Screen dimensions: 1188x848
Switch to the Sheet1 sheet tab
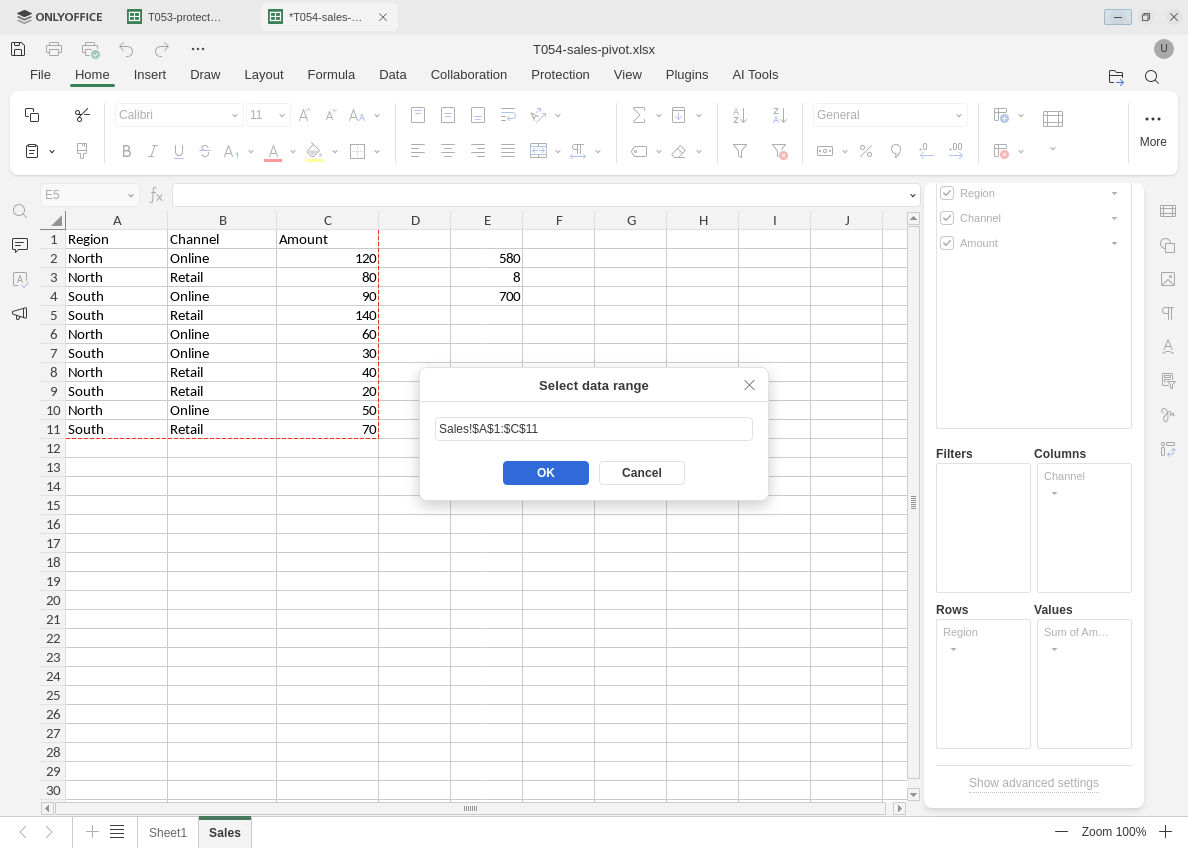pos(167,833)
